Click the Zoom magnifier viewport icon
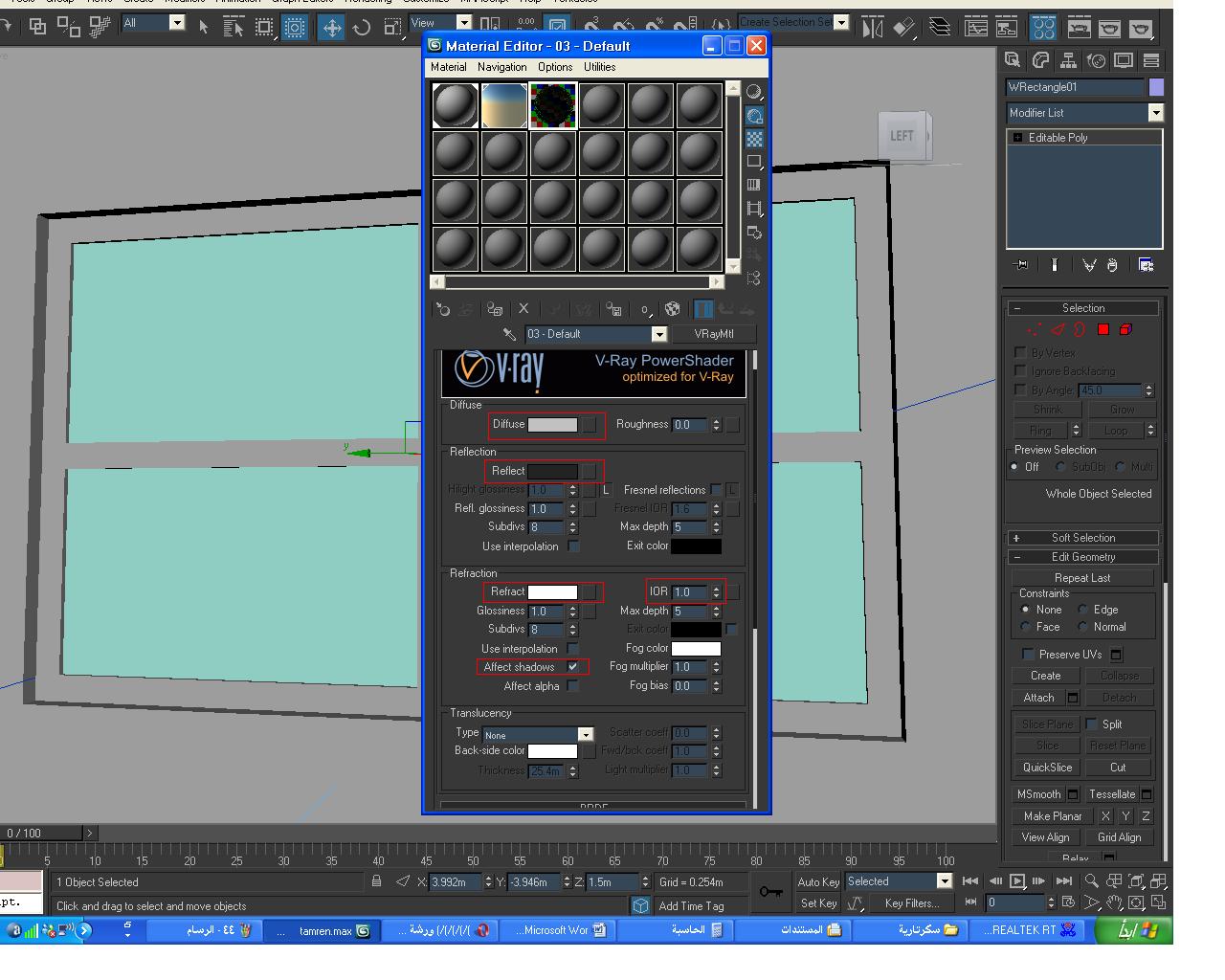 pyautogui.click(x=1092, y=880)
